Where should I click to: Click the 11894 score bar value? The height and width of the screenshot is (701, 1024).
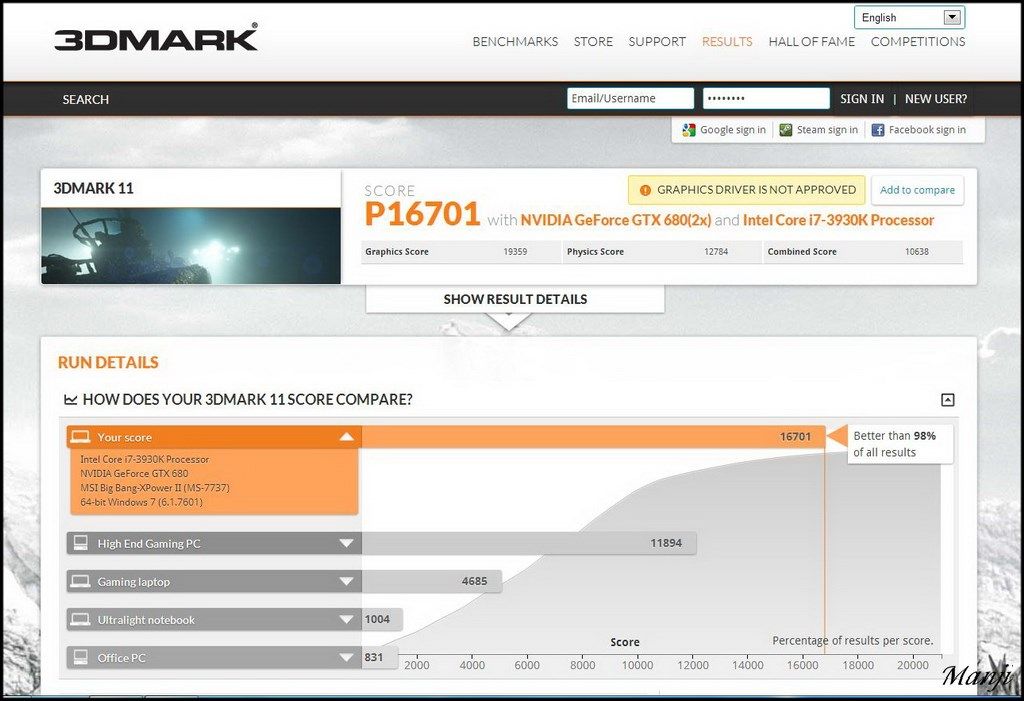click(x=666, y=543)
